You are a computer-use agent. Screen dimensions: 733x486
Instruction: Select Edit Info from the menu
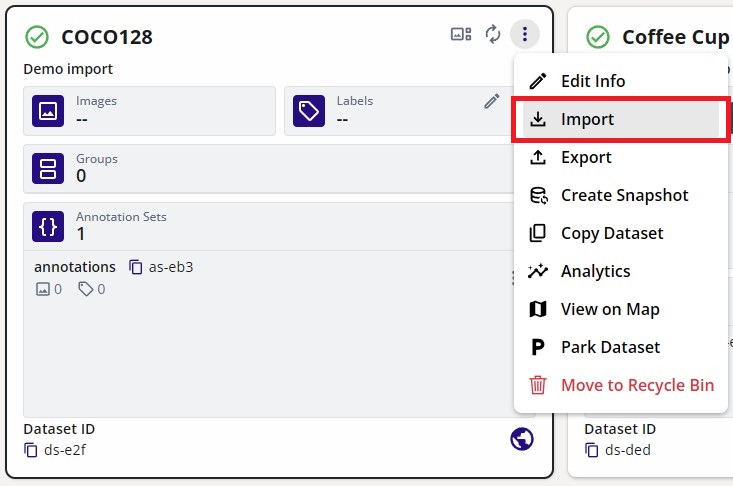tap(620, 81)
